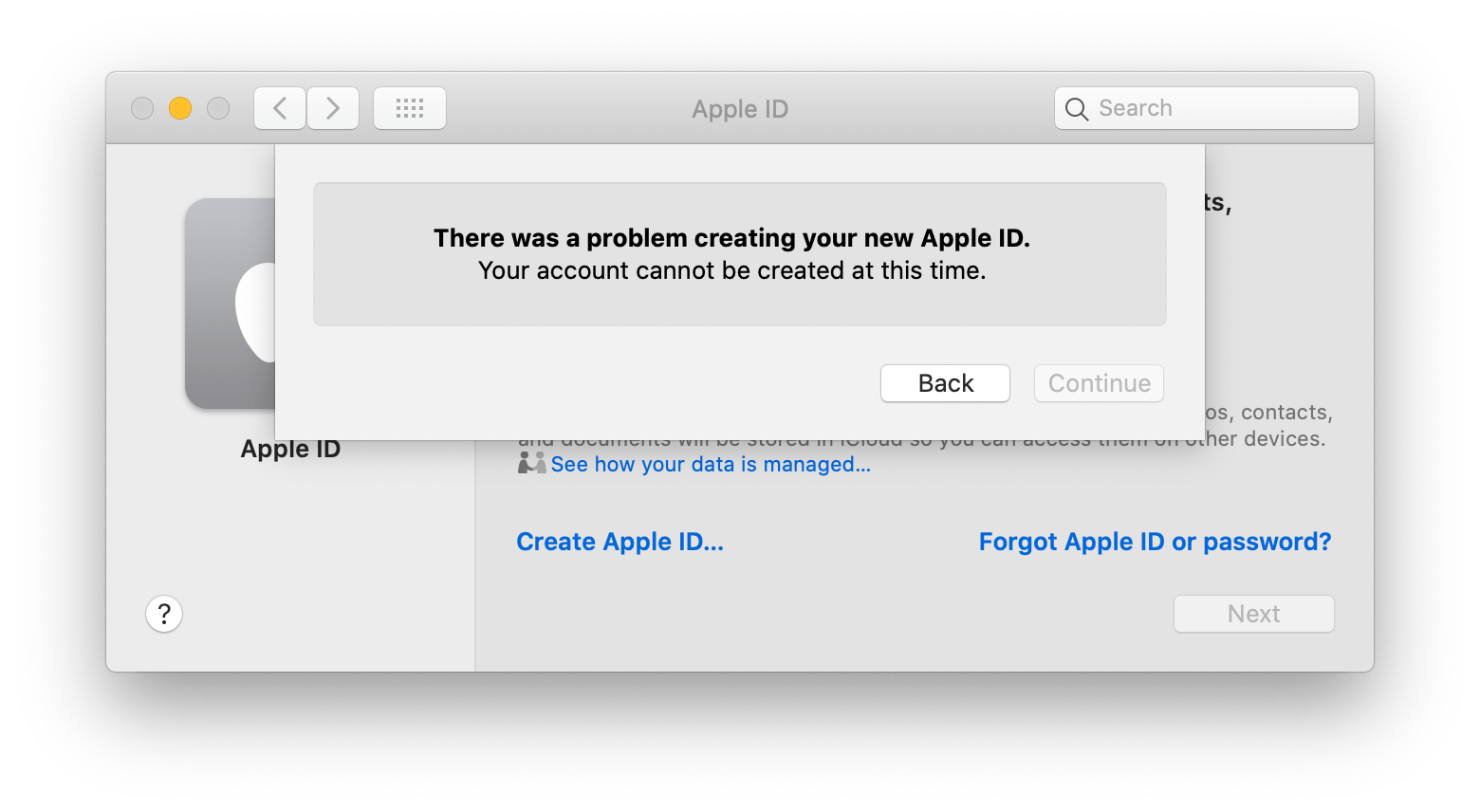Image resolution: width=1480 pixels, height=812 pixels.
Task: Click the people privacy icon beside data link
Action: tap(531, 464)
